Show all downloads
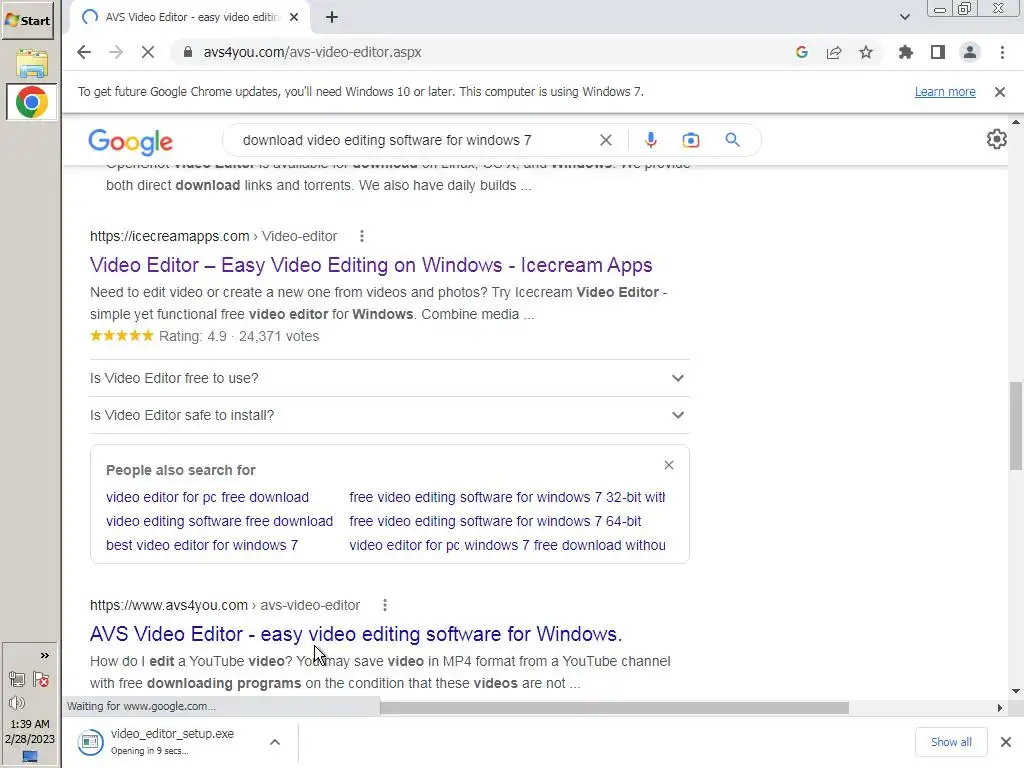This screenshot has width=1024, height=768. click(x=951, y=742)
